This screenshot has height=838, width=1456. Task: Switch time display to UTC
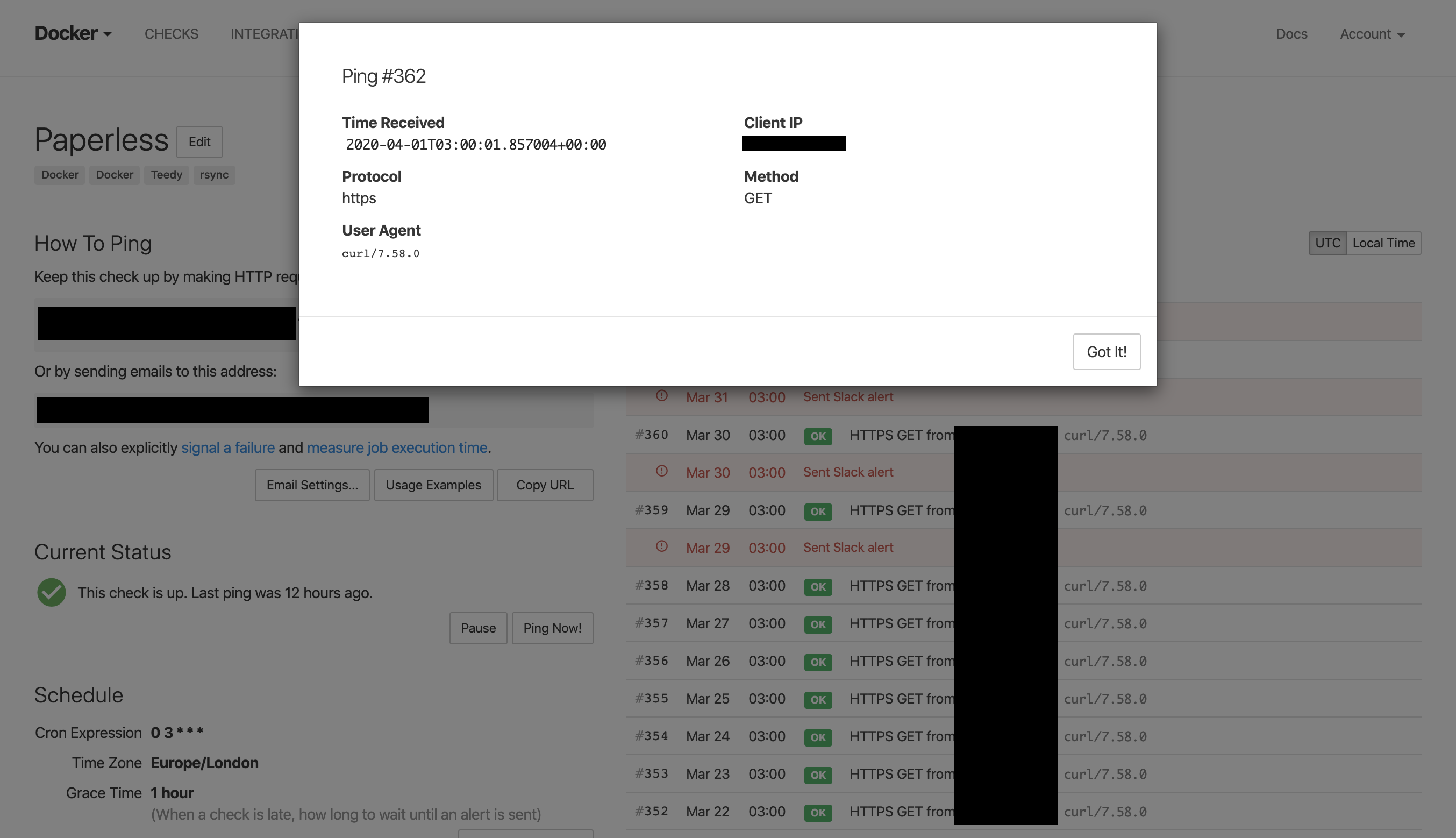point(1327,243)
